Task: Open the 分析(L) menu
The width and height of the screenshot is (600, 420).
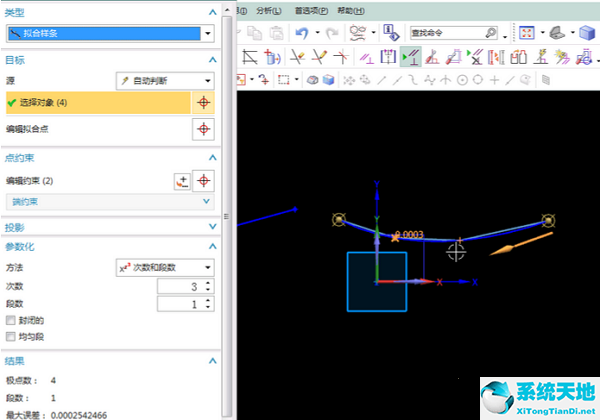Action: pyautogui.click(x=269, y=11)
